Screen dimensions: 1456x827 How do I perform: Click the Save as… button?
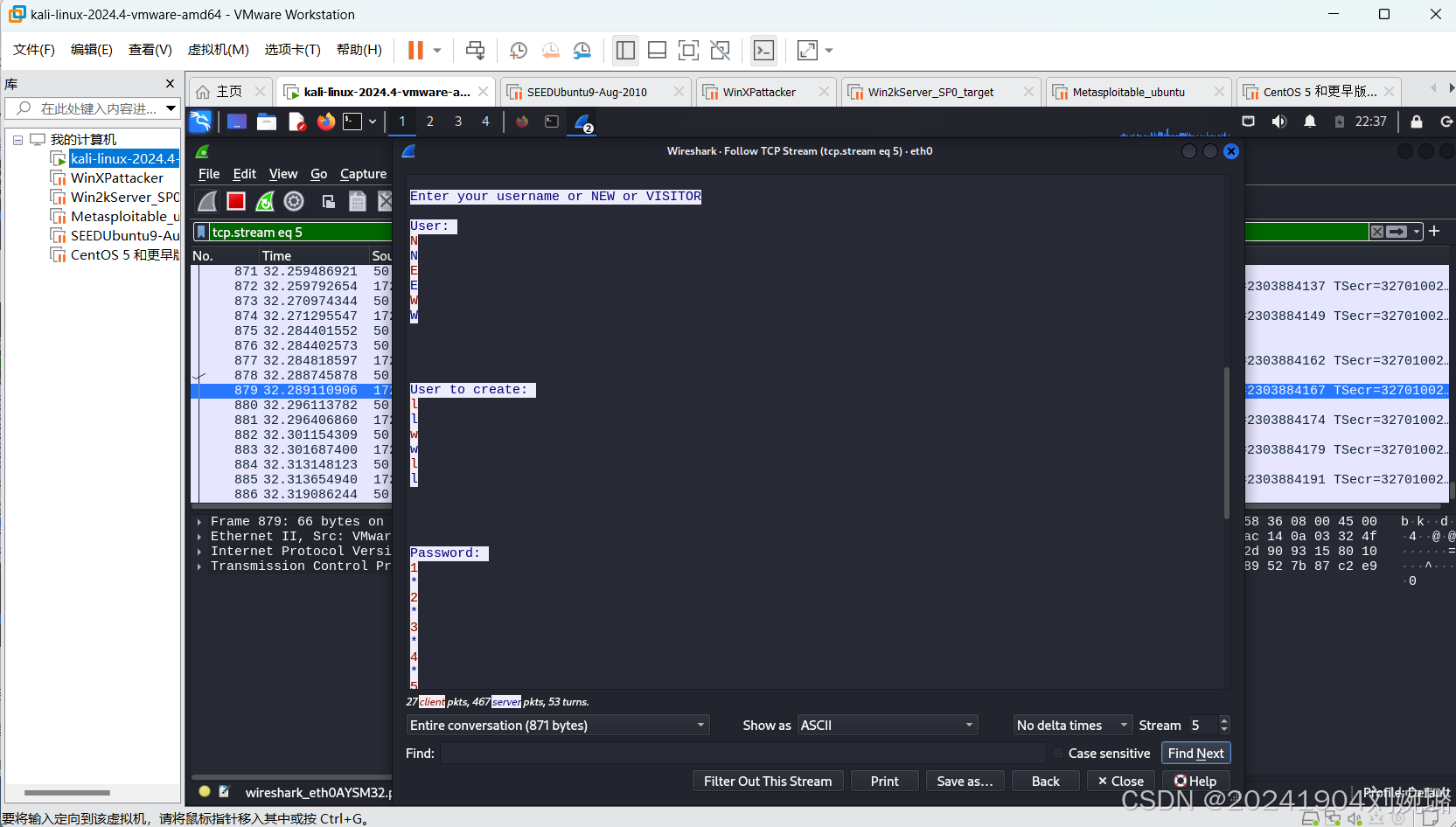pos(965,782)
